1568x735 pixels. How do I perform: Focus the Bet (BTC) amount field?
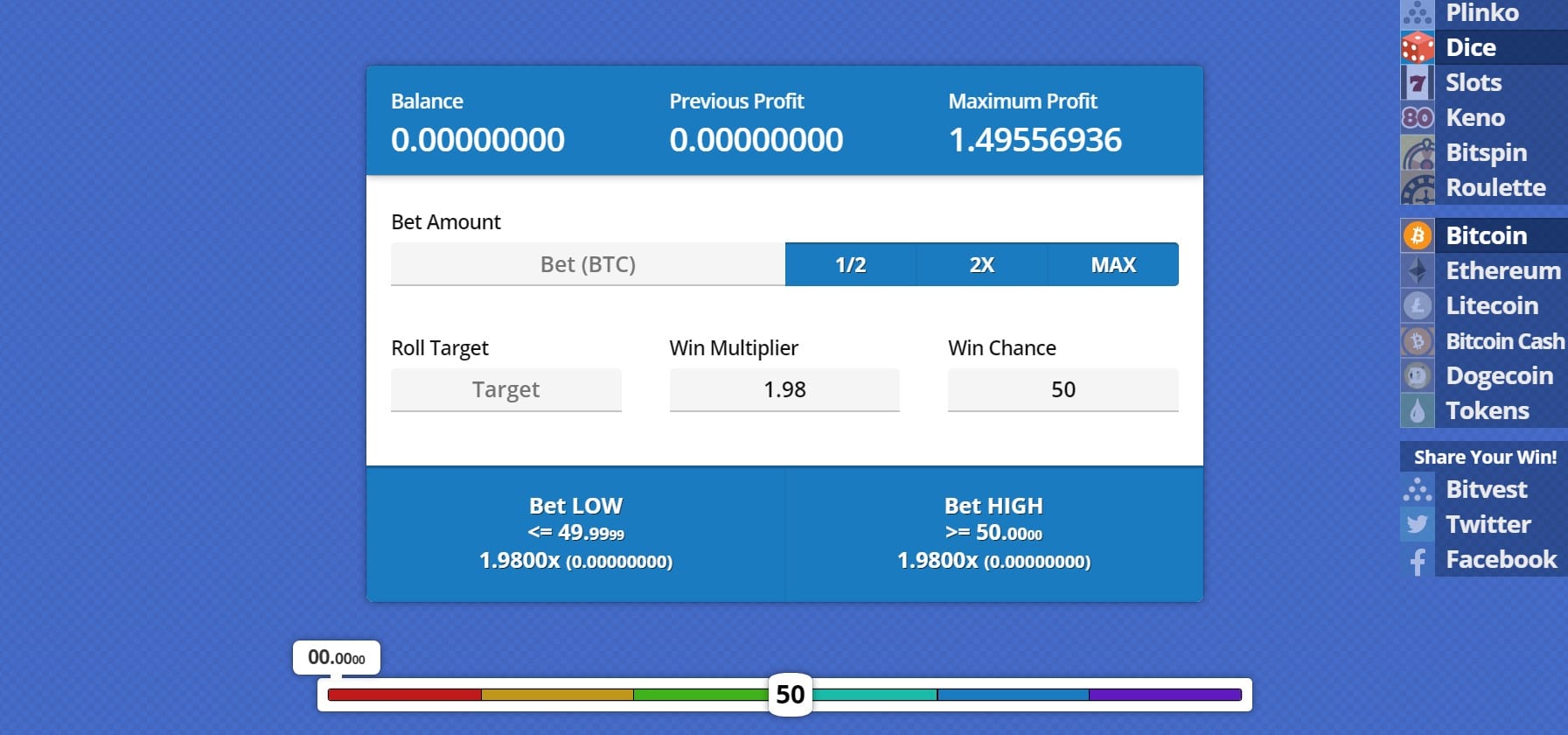pos(588,264)
